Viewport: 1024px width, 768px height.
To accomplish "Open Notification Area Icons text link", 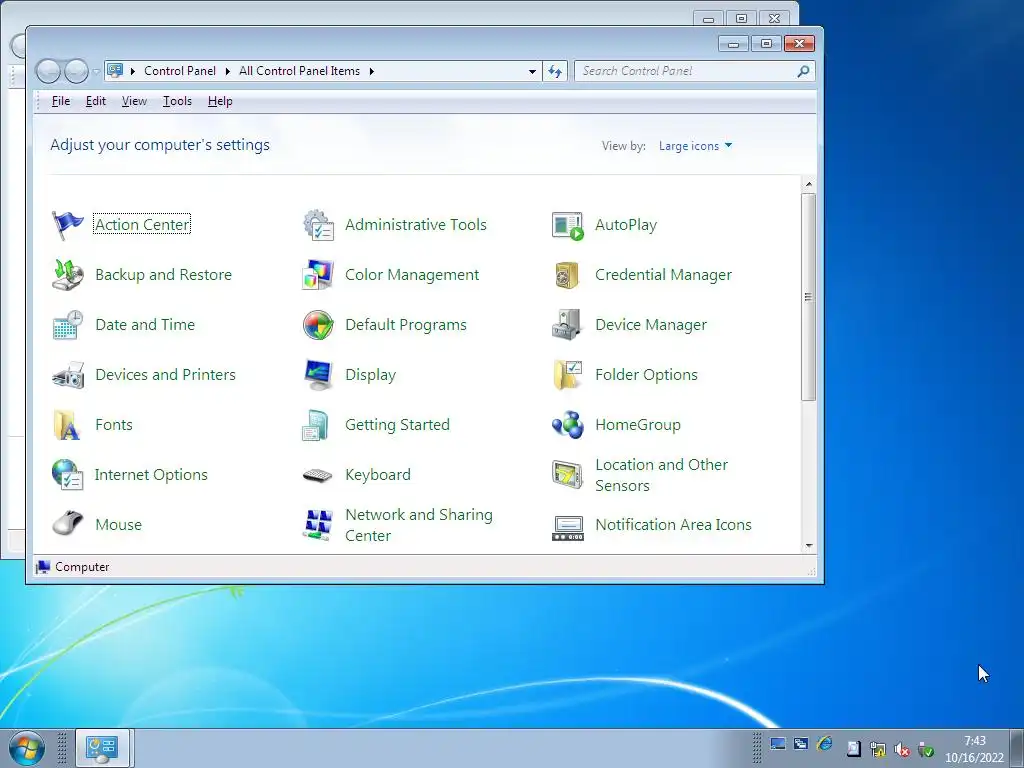I will click(x=673, y=525).
